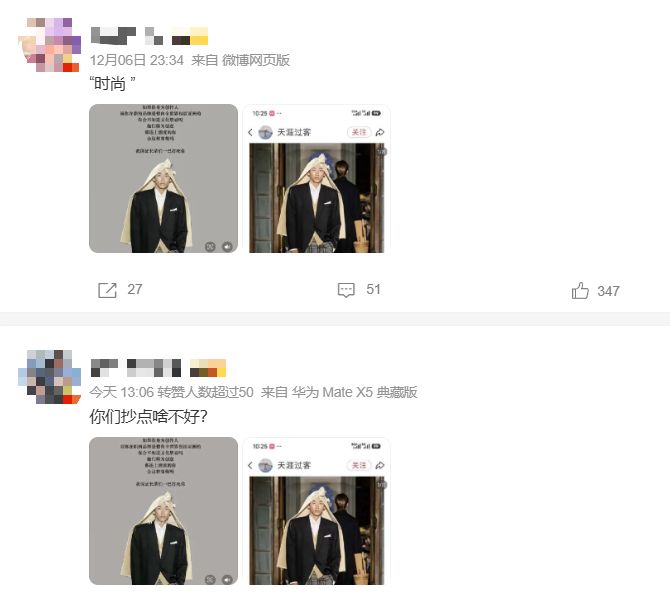The image size is (670, 593).
Task: Open second post's runway screenshot image
Action: coord(317,511)
